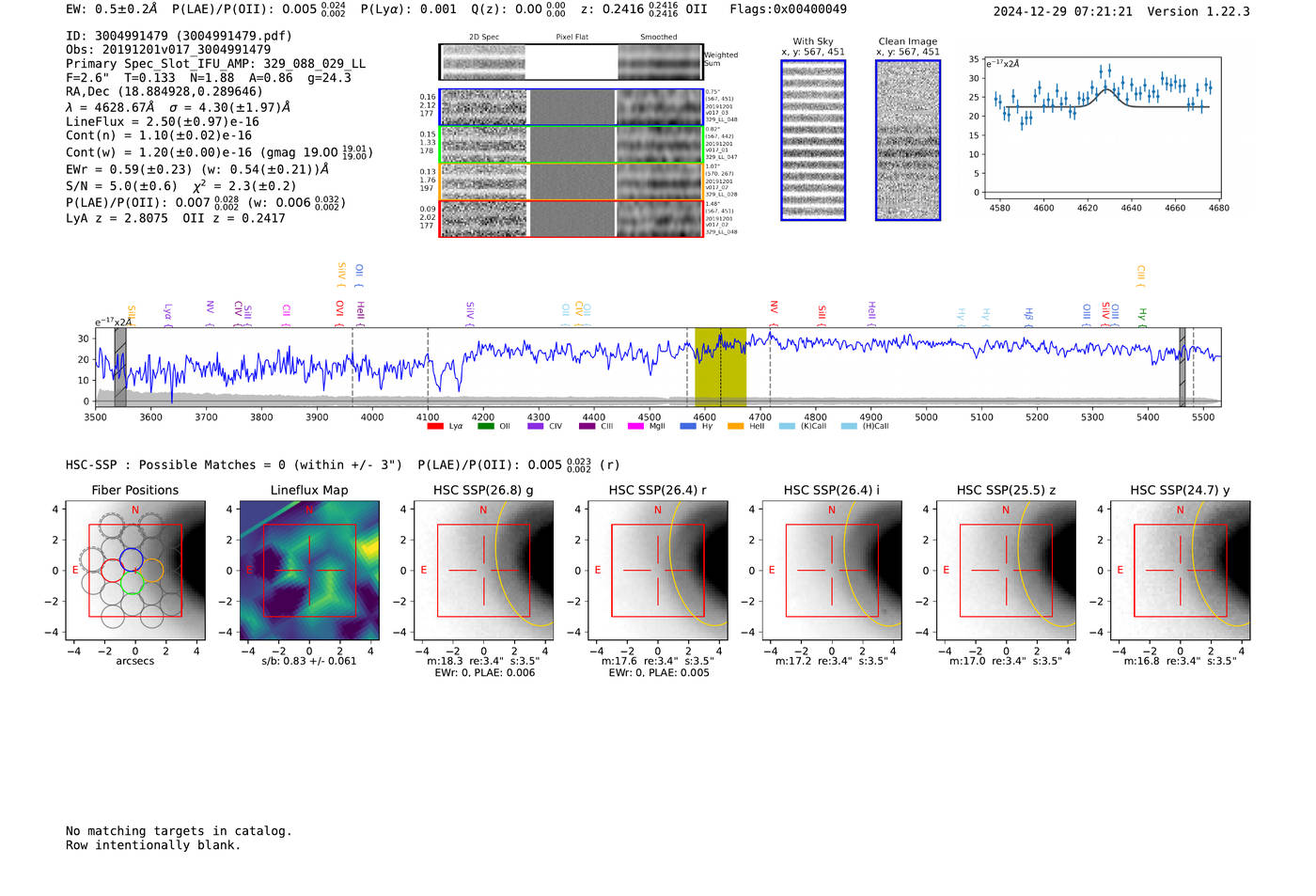Select the HSC SSP(24.7) y image
The height and width of the screenshot is (896, 1316).
pos(1181,570)
